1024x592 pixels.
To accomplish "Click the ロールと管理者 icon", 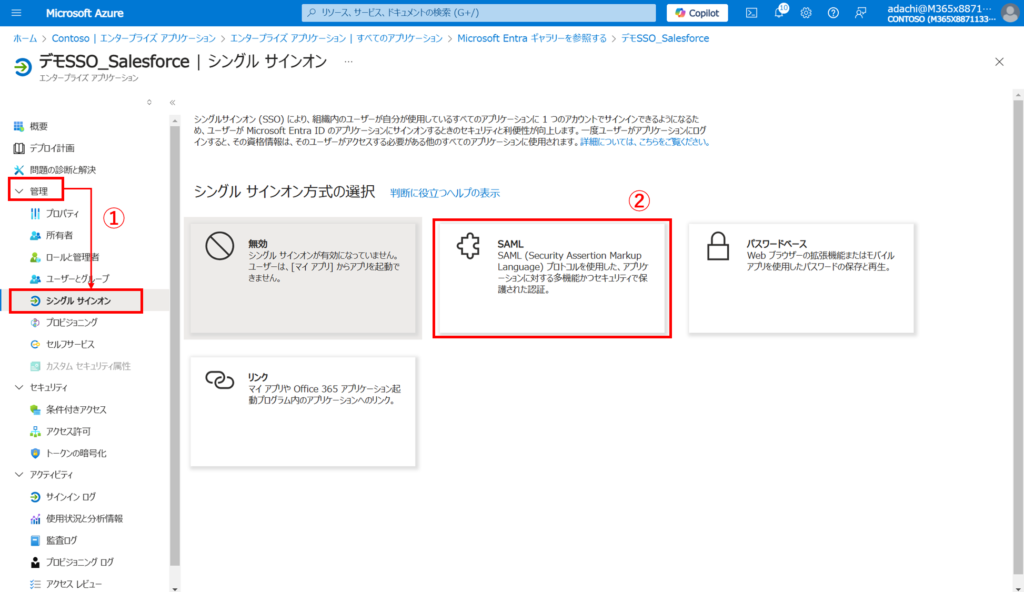I will click(x=35, y=257).
